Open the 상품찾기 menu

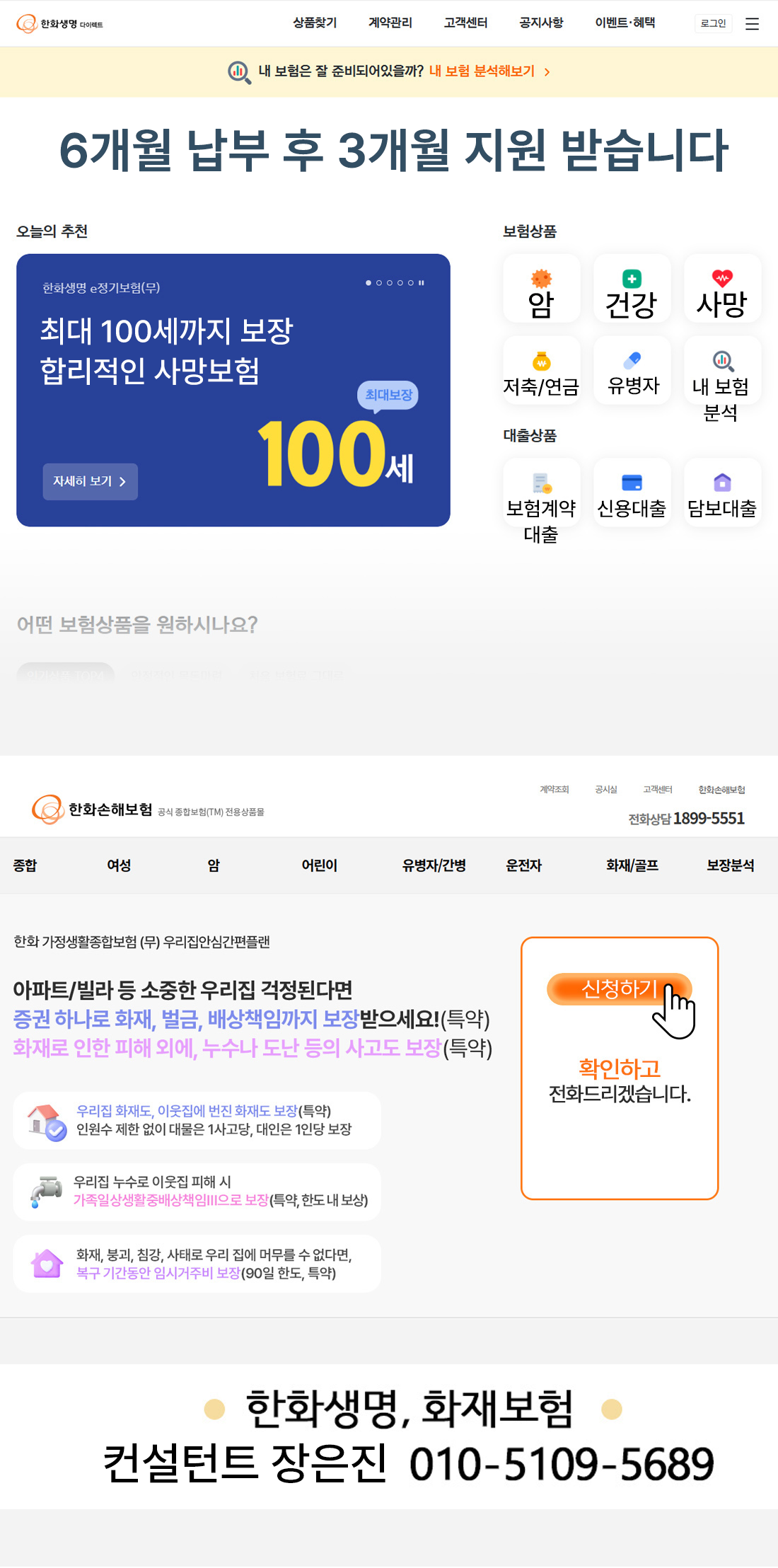(x=315, y=23)
